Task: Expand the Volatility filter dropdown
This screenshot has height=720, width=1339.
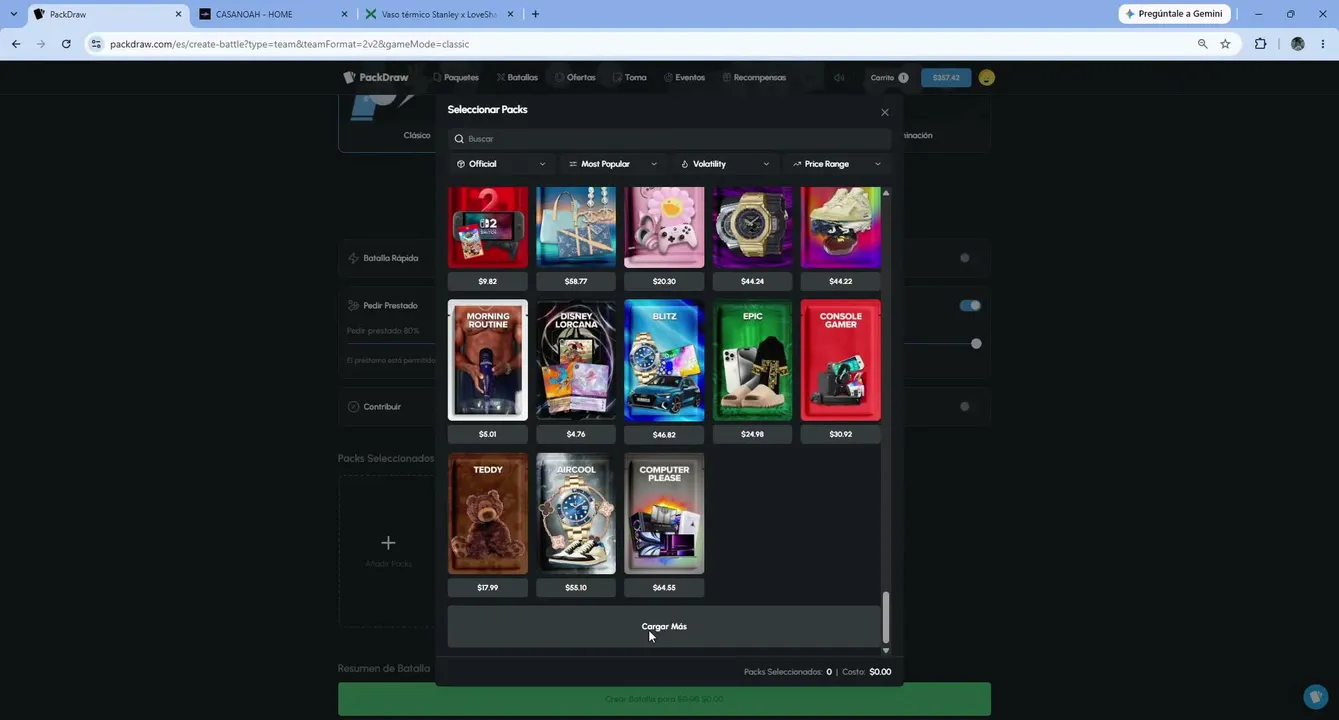Action: 725,164
